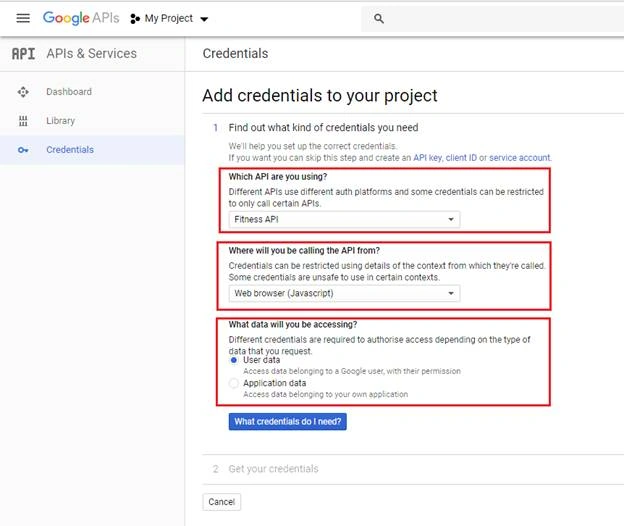624x526 pixels.
Task: Click the 'Which API are you using?' label
Action: click(x=278, y=177)
